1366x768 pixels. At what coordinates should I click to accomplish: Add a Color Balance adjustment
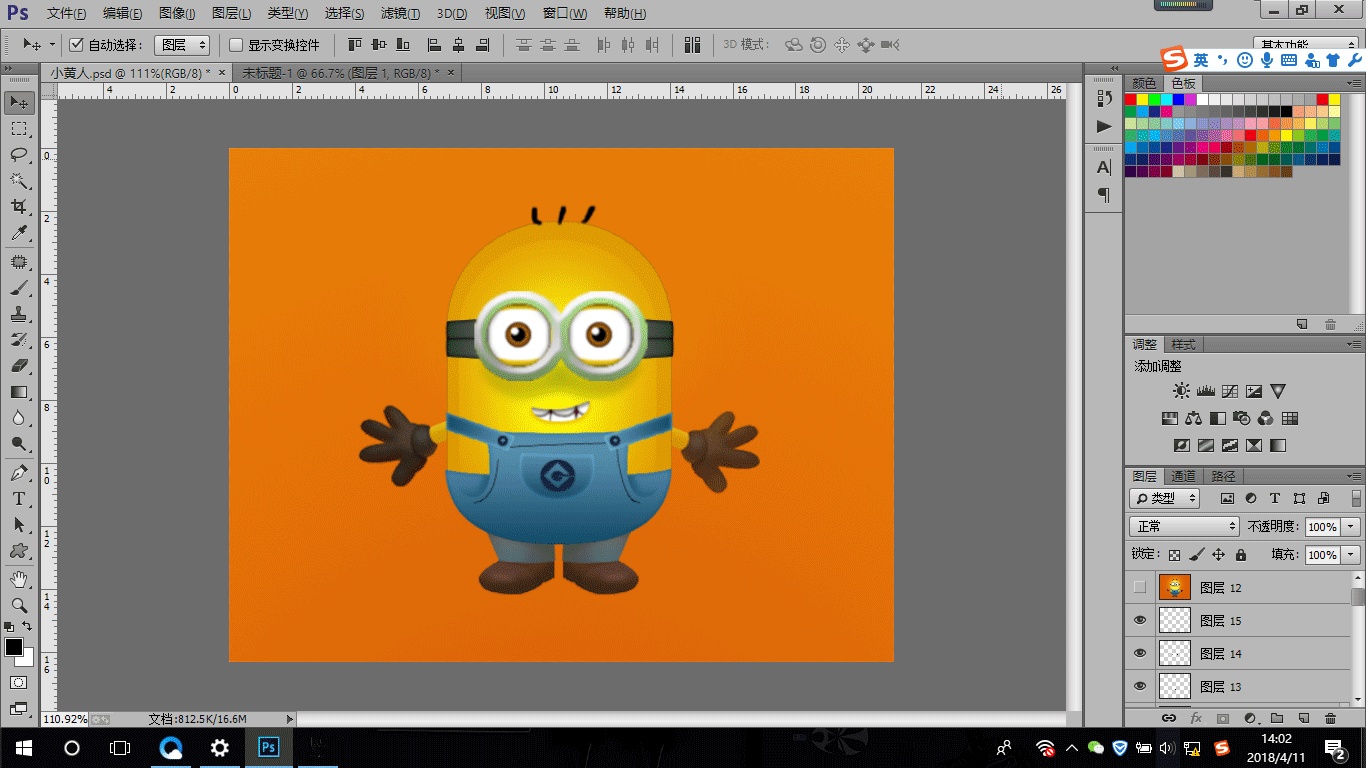pyautogui.click(x=1194, y=418)
